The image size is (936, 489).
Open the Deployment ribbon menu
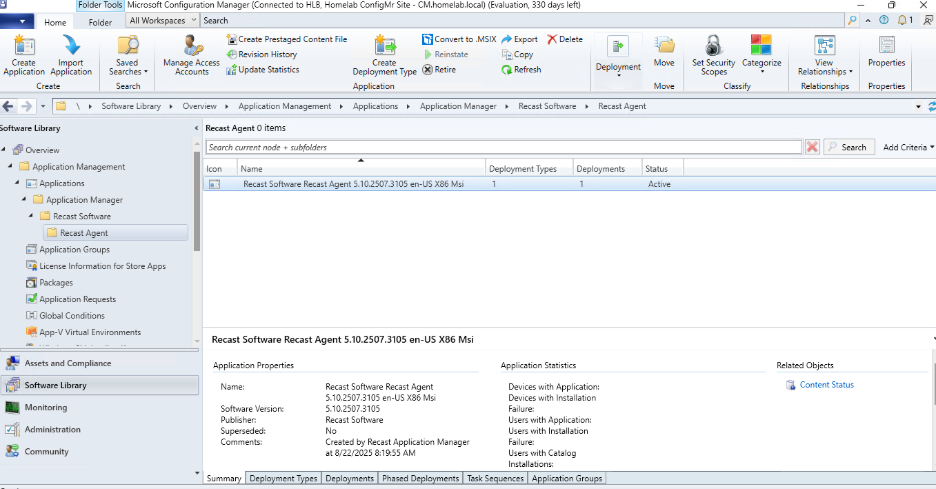618,57
